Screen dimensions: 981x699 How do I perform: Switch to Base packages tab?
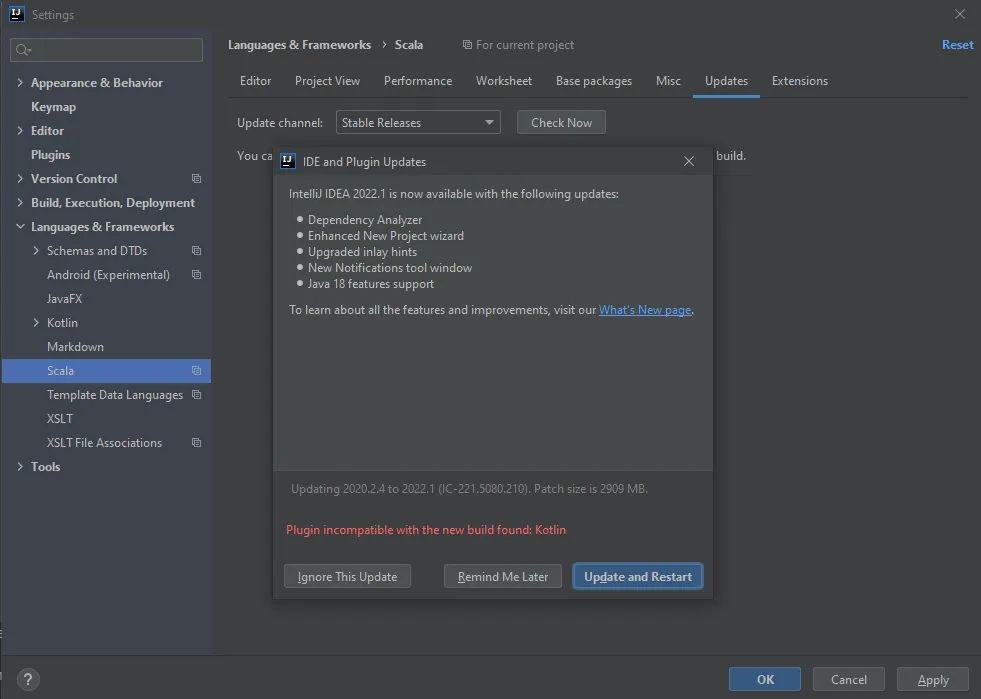594,81
